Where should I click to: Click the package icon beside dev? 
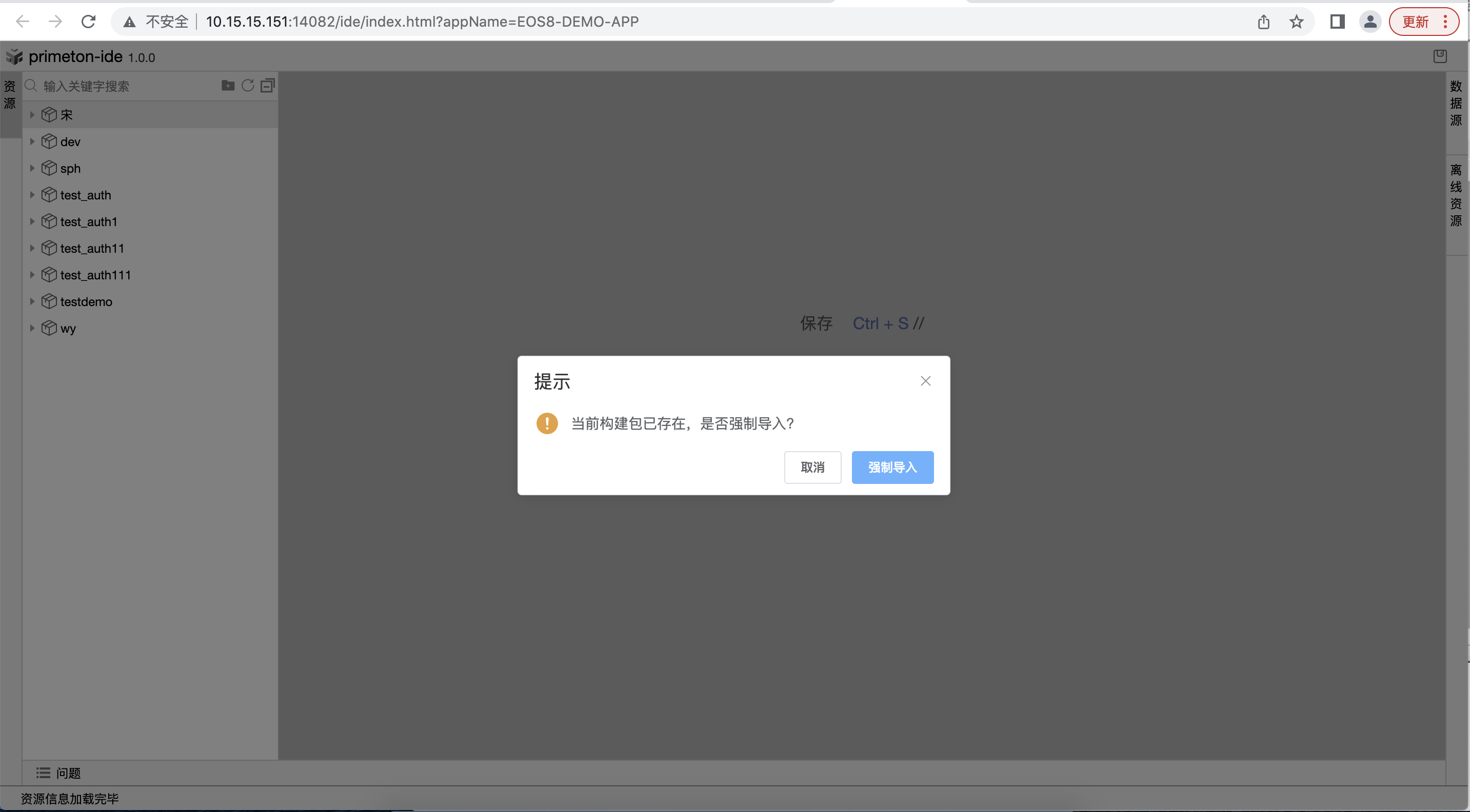click(49, 141)
